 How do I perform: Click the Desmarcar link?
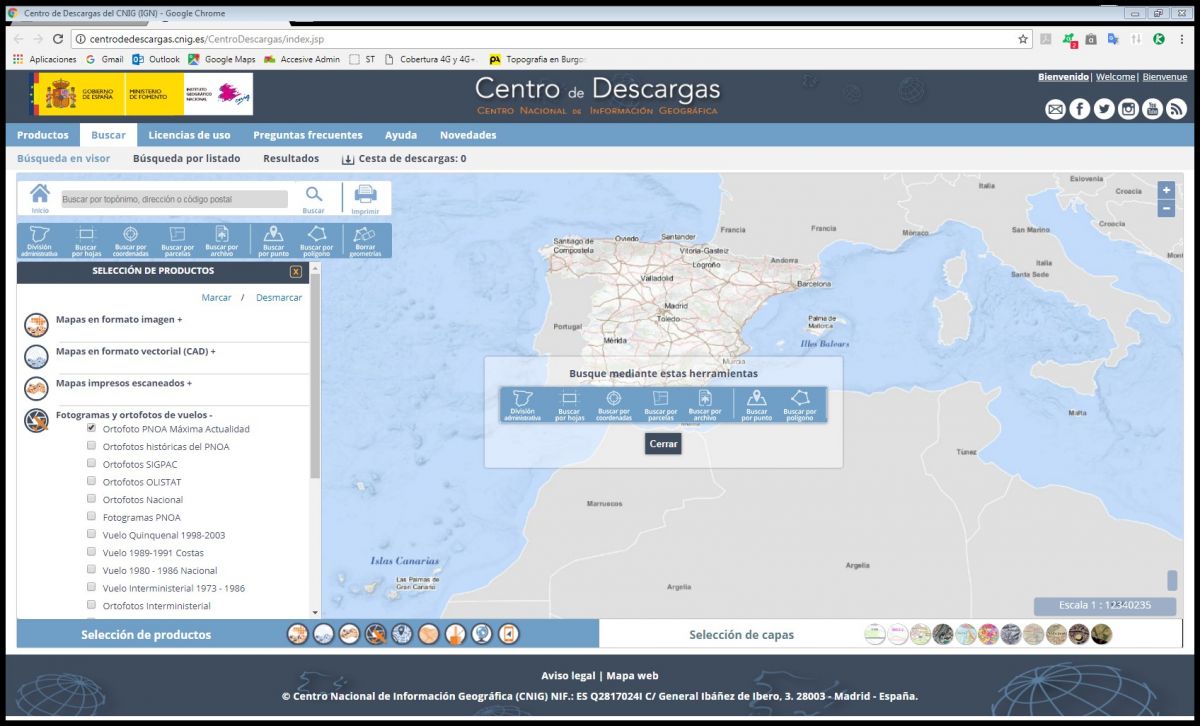[x=279, y=298]
